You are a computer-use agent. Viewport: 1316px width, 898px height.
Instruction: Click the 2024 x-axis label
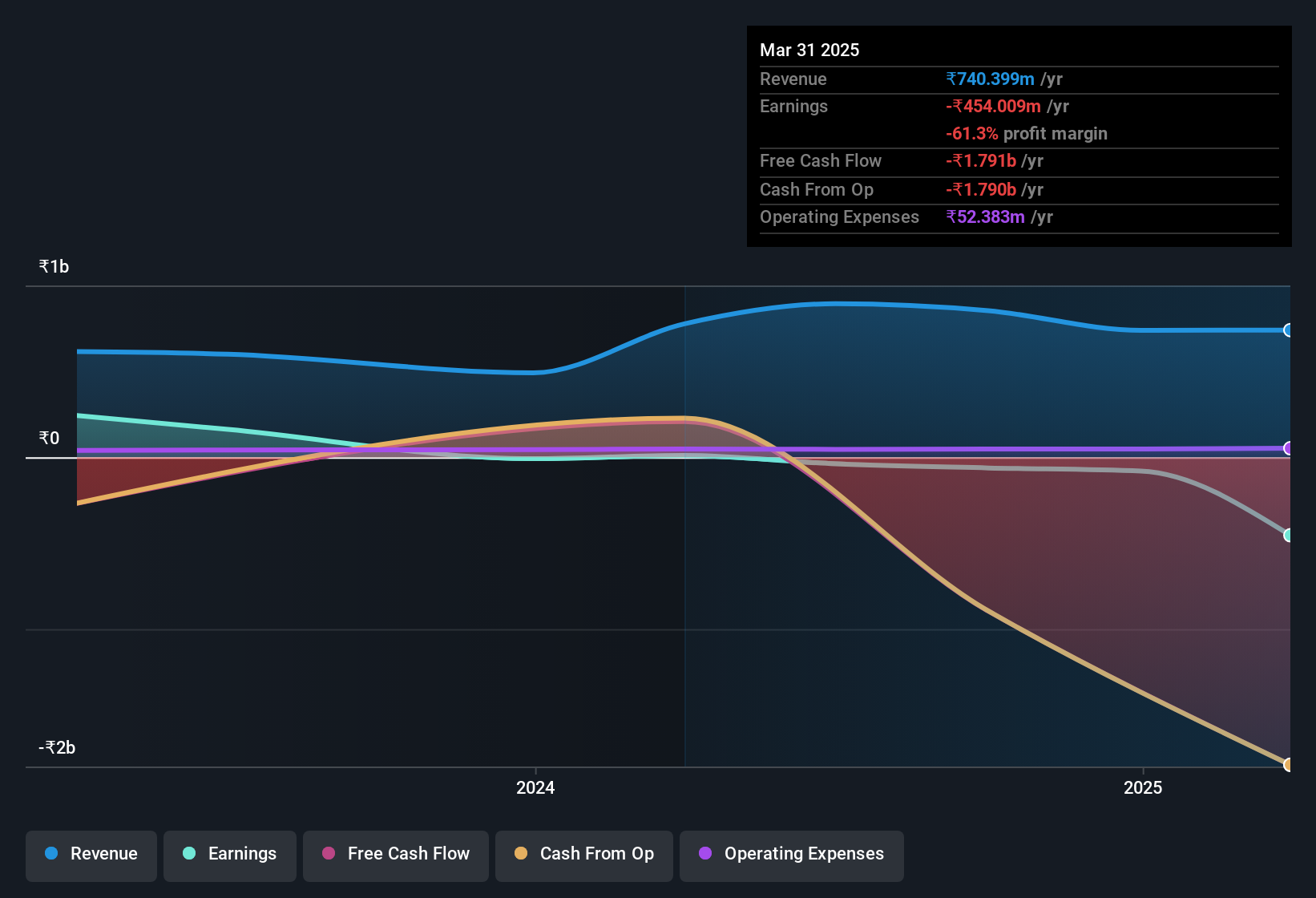pyautogui.click(x=535, y=787)
